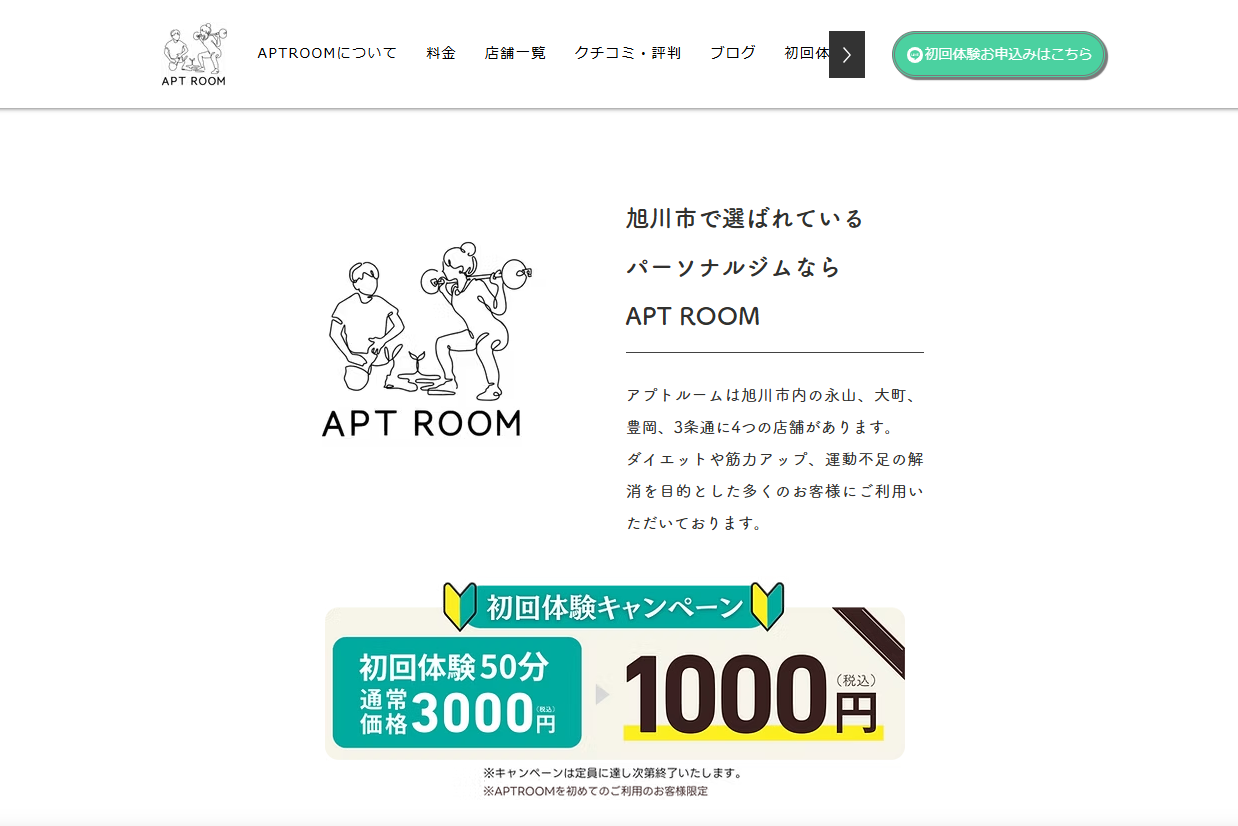Screen dimensions: 1238x826
Task: Click the 1000円 campaign price
Action: [x=752, y=696]
